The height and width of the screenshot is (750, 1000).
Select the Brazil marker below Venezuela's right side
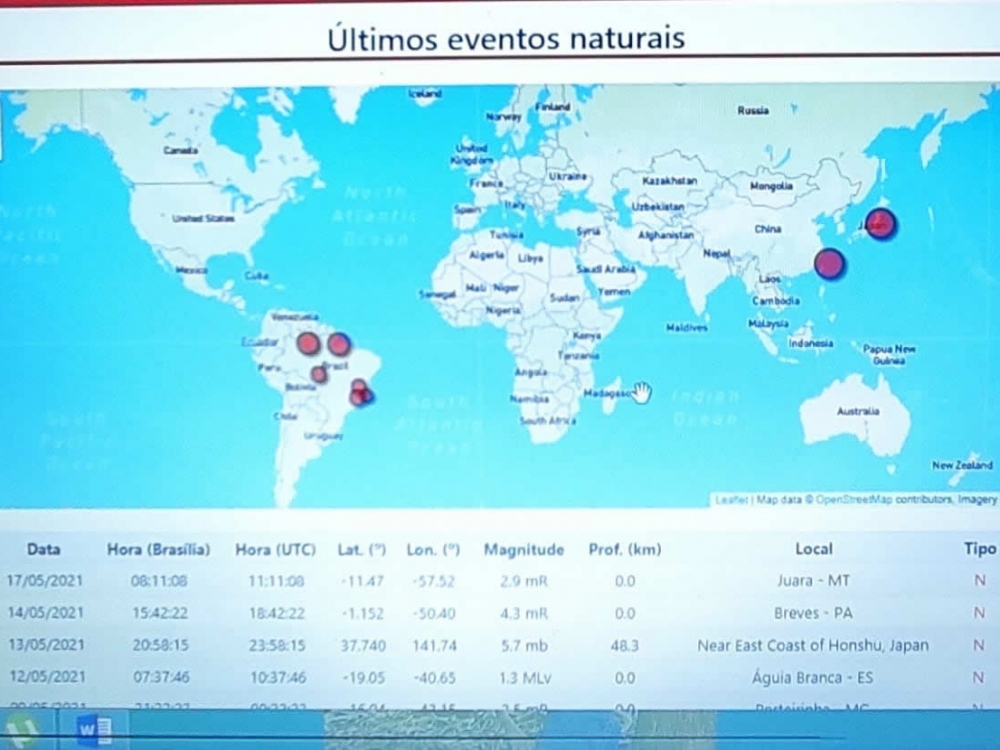coord(339,344)
